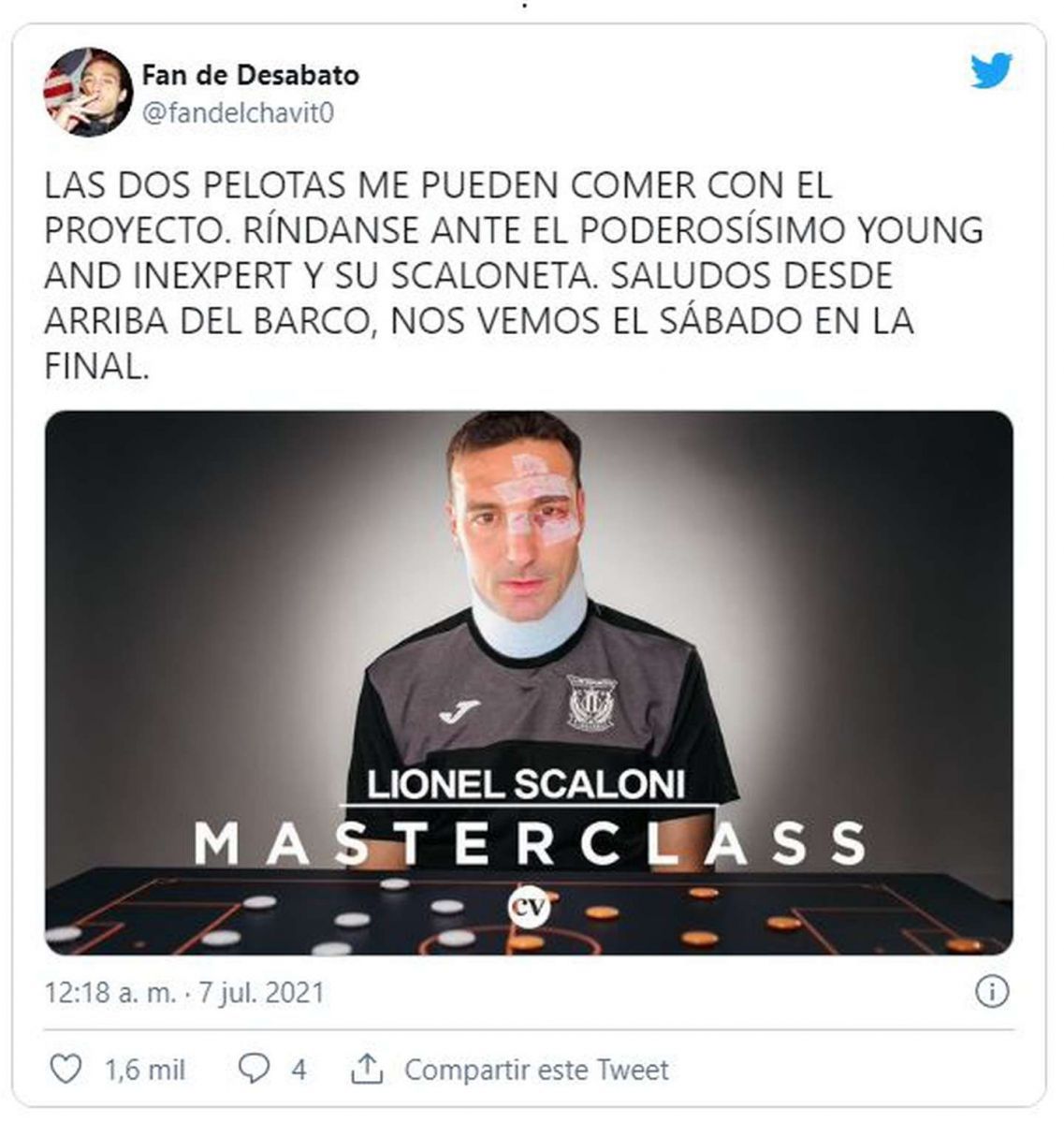Open the 12:18 a. m. timestamp link

click(109, 992)
